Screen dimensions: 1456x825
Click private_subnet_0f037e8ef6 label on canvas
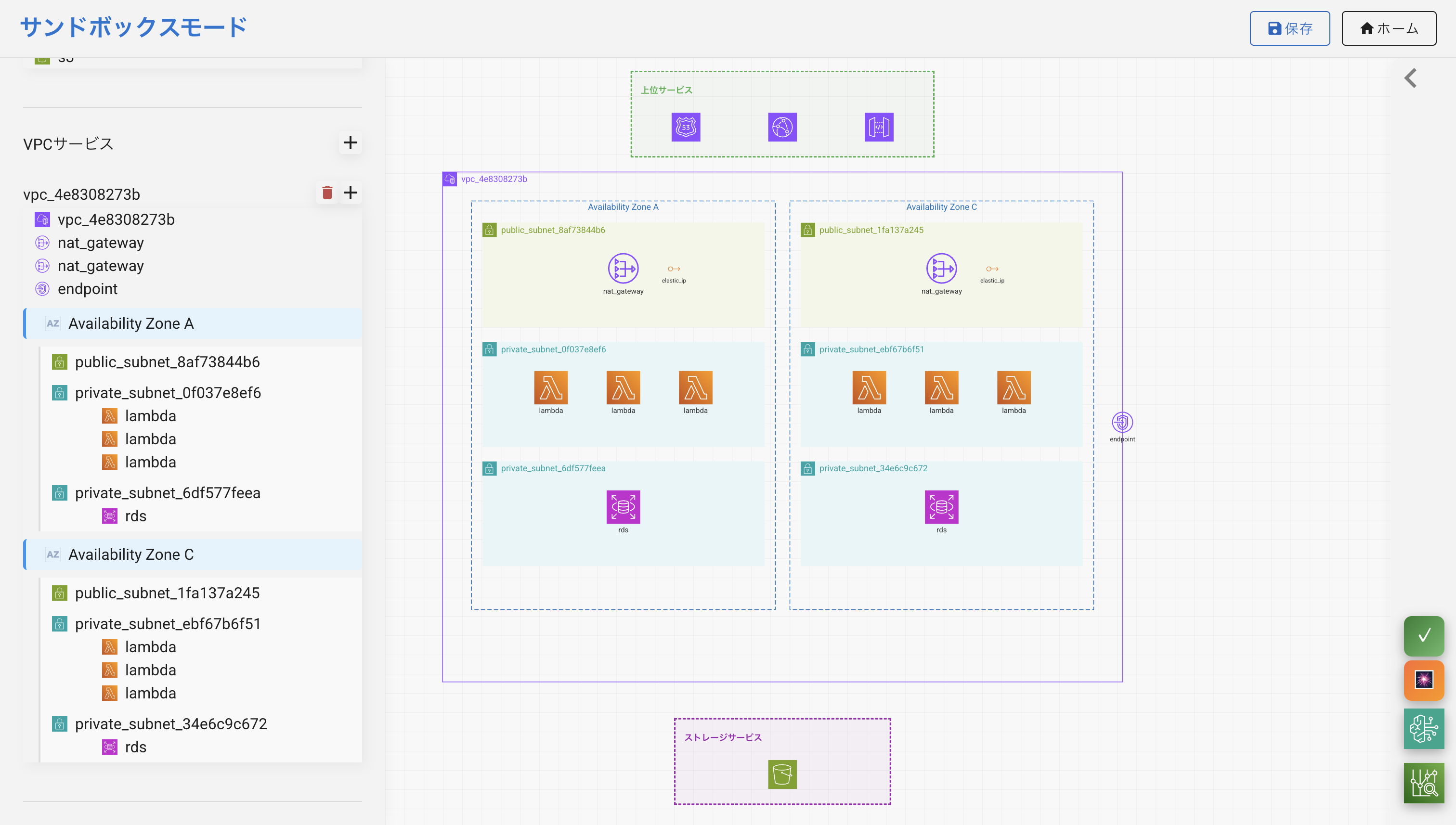pos(553,349)
